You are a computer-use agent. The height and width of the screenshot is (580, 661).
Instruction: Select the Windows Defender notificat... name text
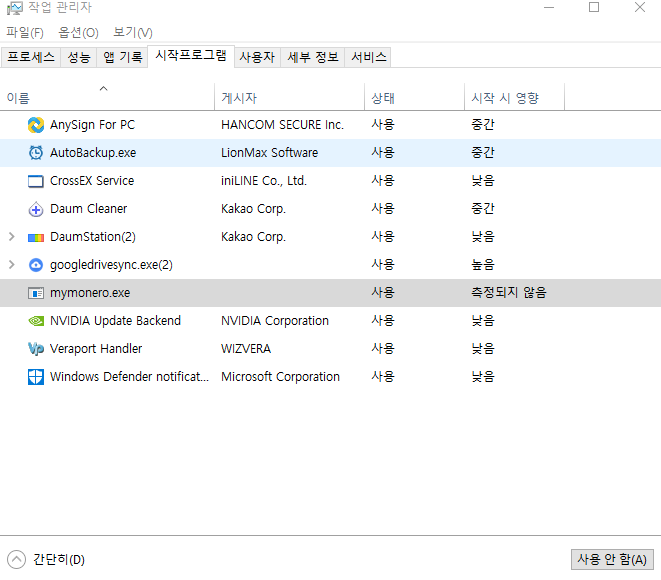(x=129, y=377)
